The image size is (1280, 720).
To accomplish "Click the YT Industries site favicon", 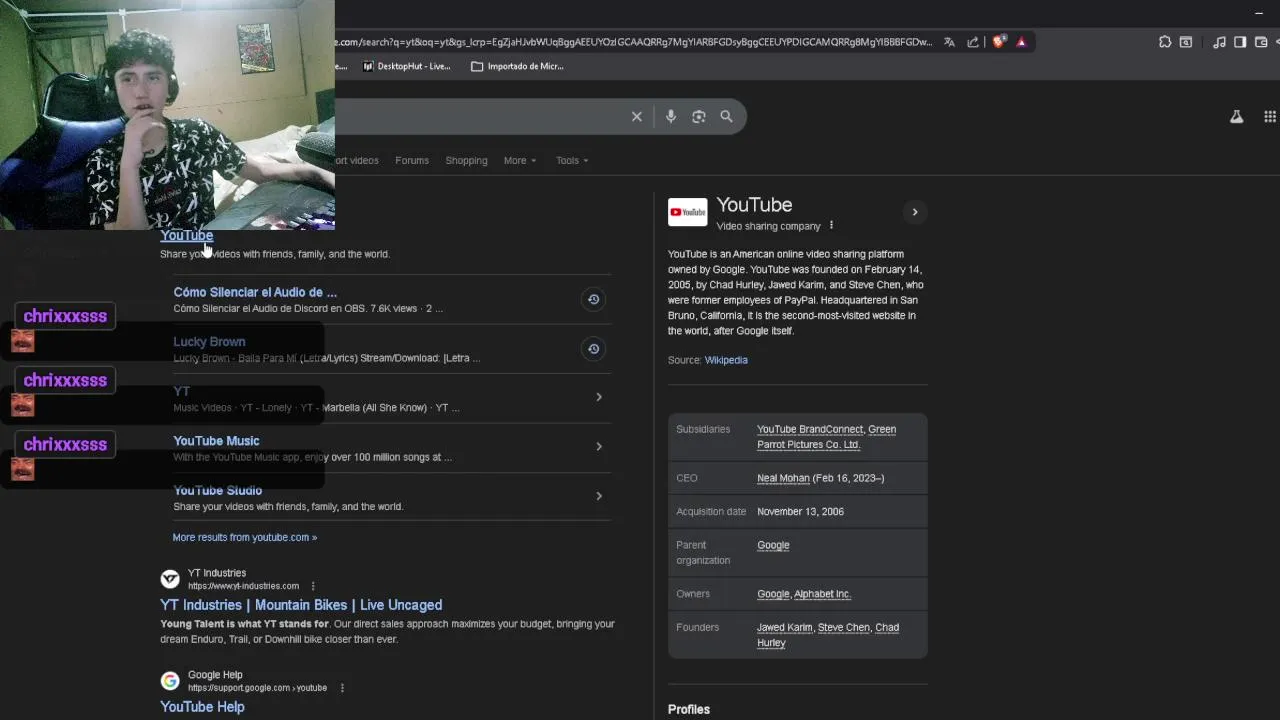I will 170,579.
